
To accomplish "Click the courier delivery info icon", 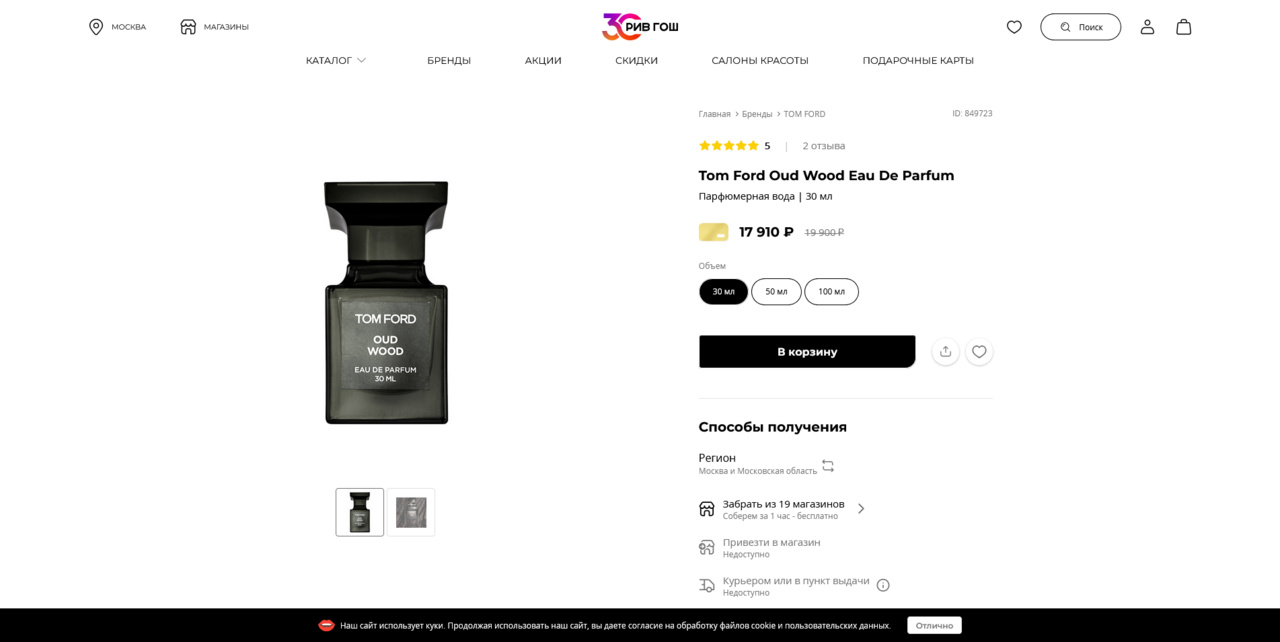I will point(883,585).
